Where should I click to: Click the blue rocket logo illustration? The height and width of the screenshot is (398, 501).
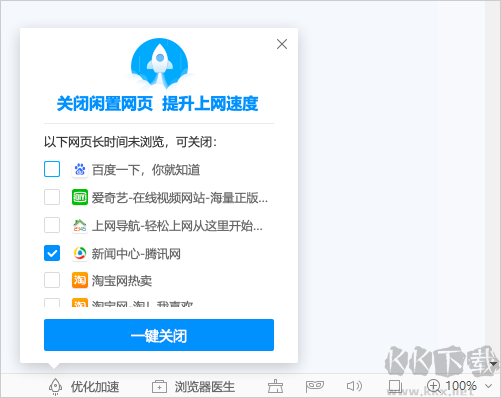159,64
